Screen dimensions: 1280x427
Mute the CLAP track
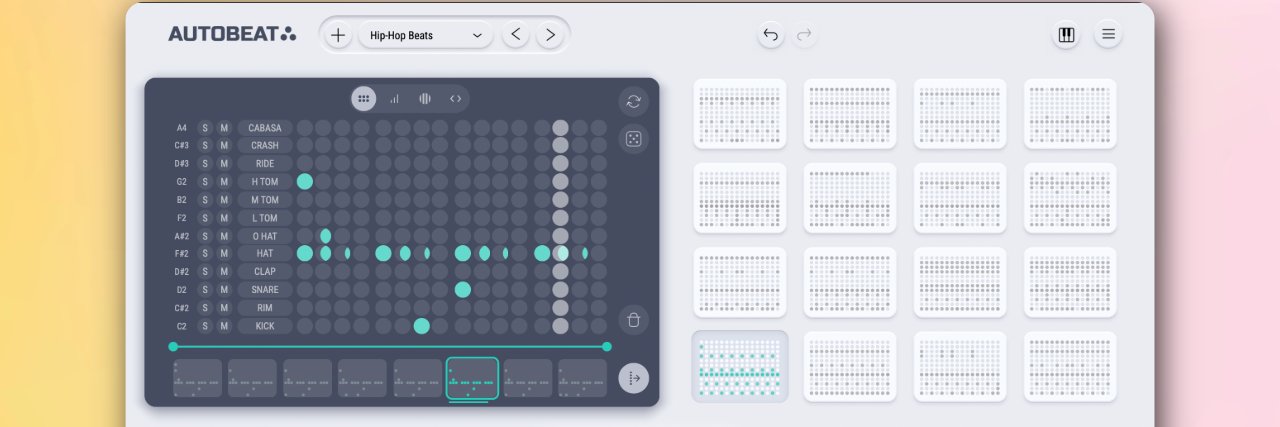coord(225,272)
